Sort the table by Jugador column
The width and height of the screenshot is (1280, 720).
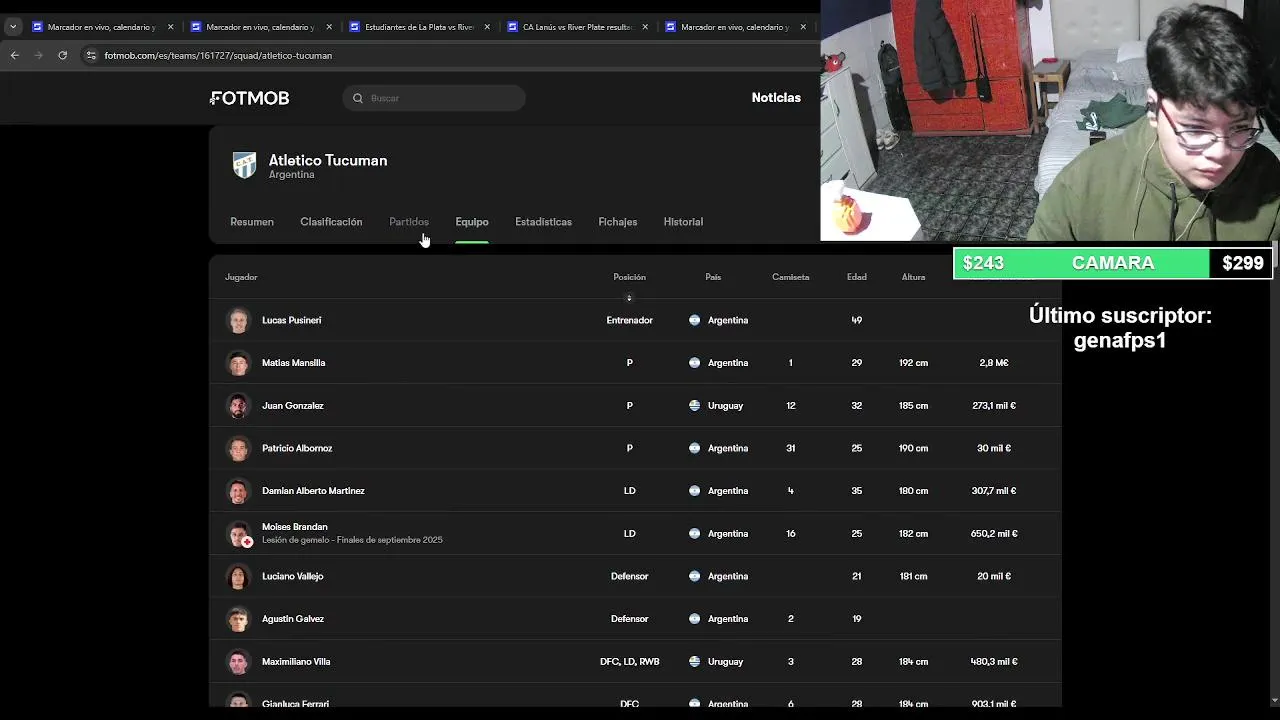[241, 277]
